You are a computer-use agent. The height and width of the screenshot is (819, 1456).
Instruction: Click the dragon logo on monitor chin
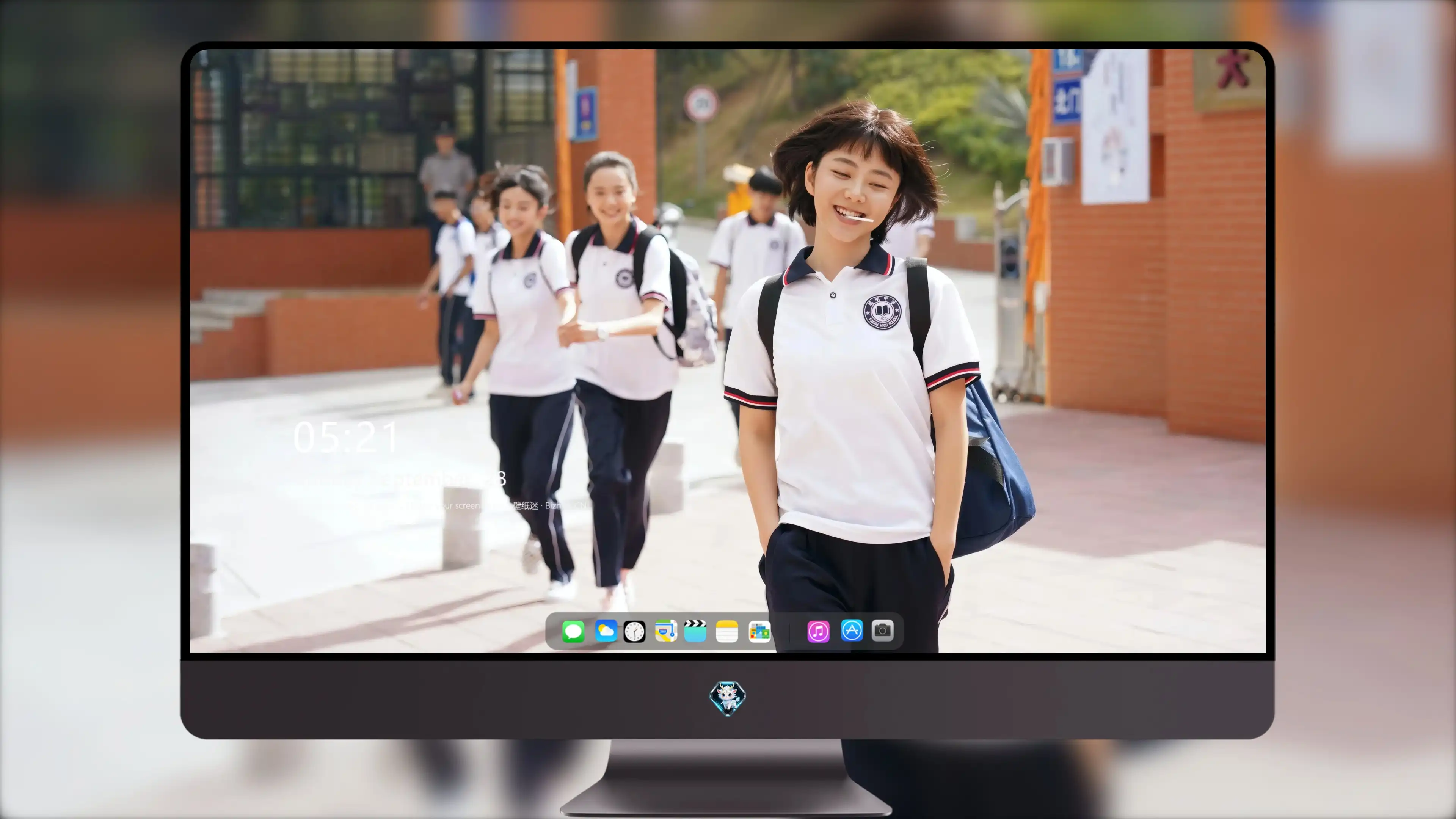pyautogui.click(x=728, y=698)
